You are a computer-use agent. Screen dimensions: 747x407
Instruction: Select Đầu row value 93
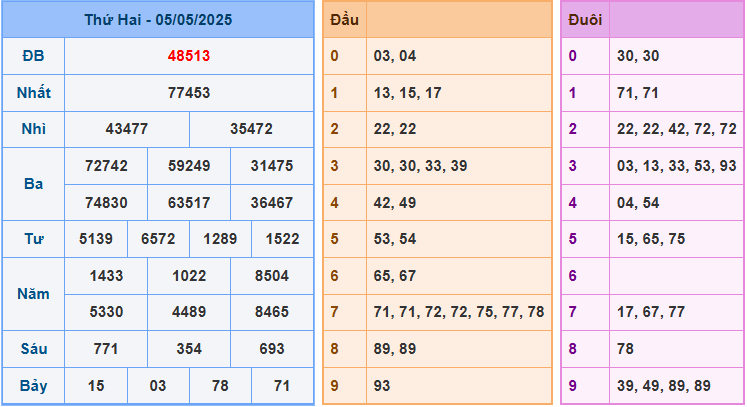click(382, 386)
